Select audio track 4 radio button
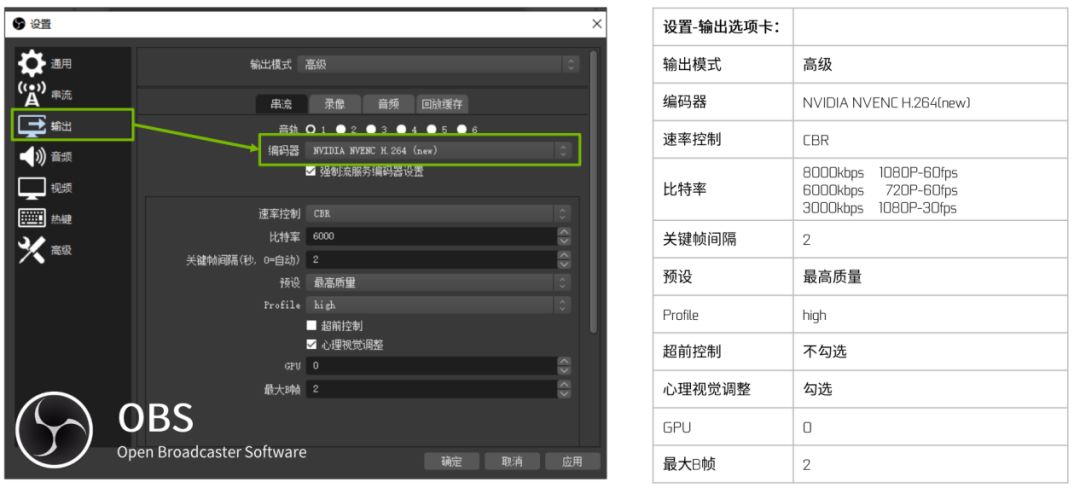This screenshot has width=1080, height=494. (402, 129)
